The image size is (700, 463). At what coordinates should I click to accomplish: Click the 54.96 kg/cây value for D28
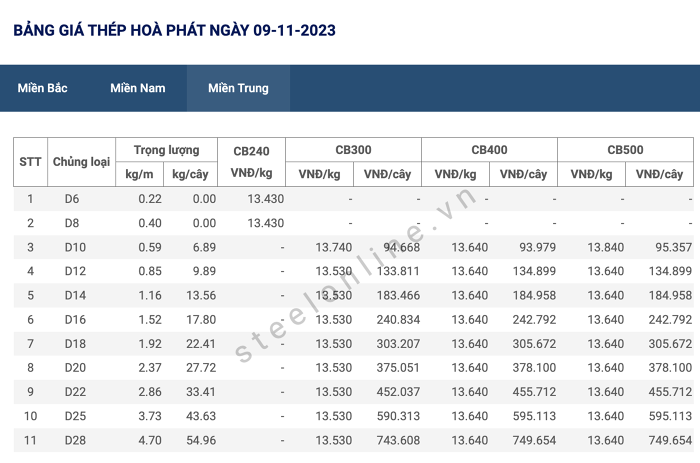[x=201, y=440]
